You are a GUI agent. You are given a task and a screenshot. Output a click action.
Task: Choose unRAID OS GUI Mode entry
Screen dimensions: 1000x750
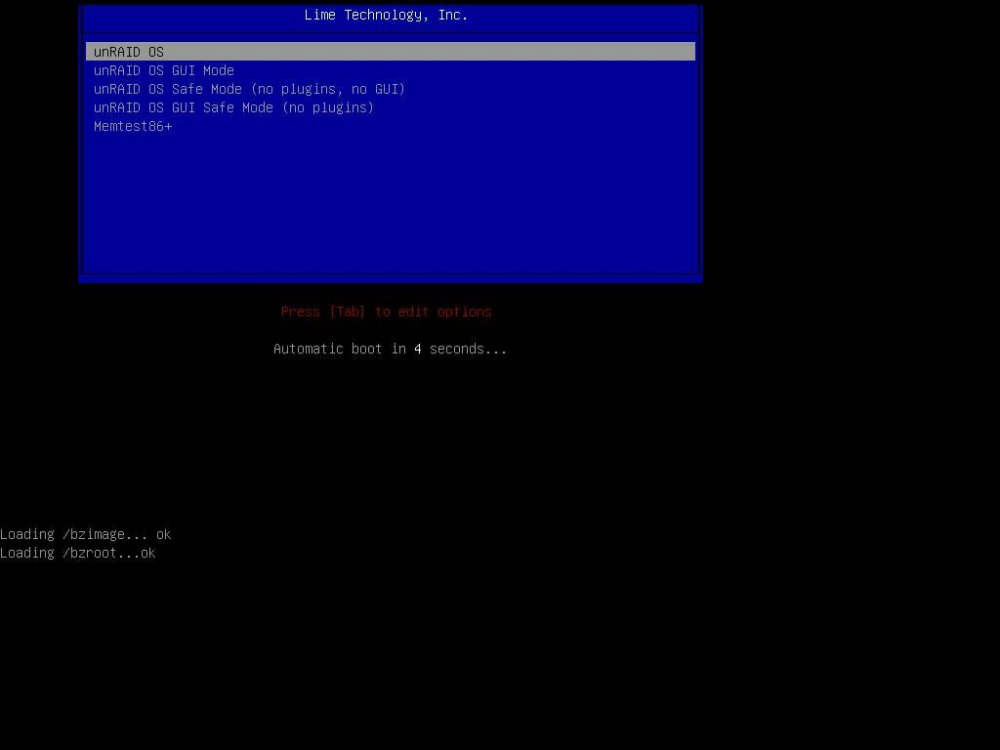click(x=164, y=70)
